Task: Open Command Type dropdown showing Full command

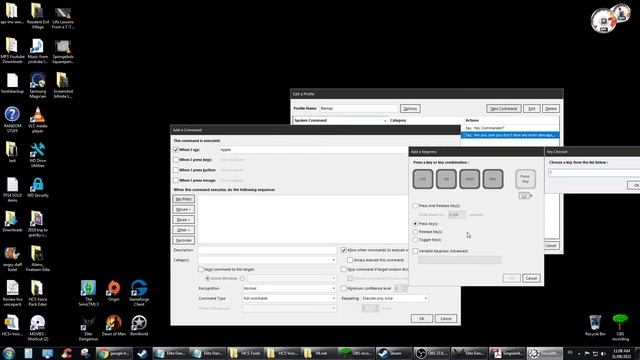Action: 289,298
